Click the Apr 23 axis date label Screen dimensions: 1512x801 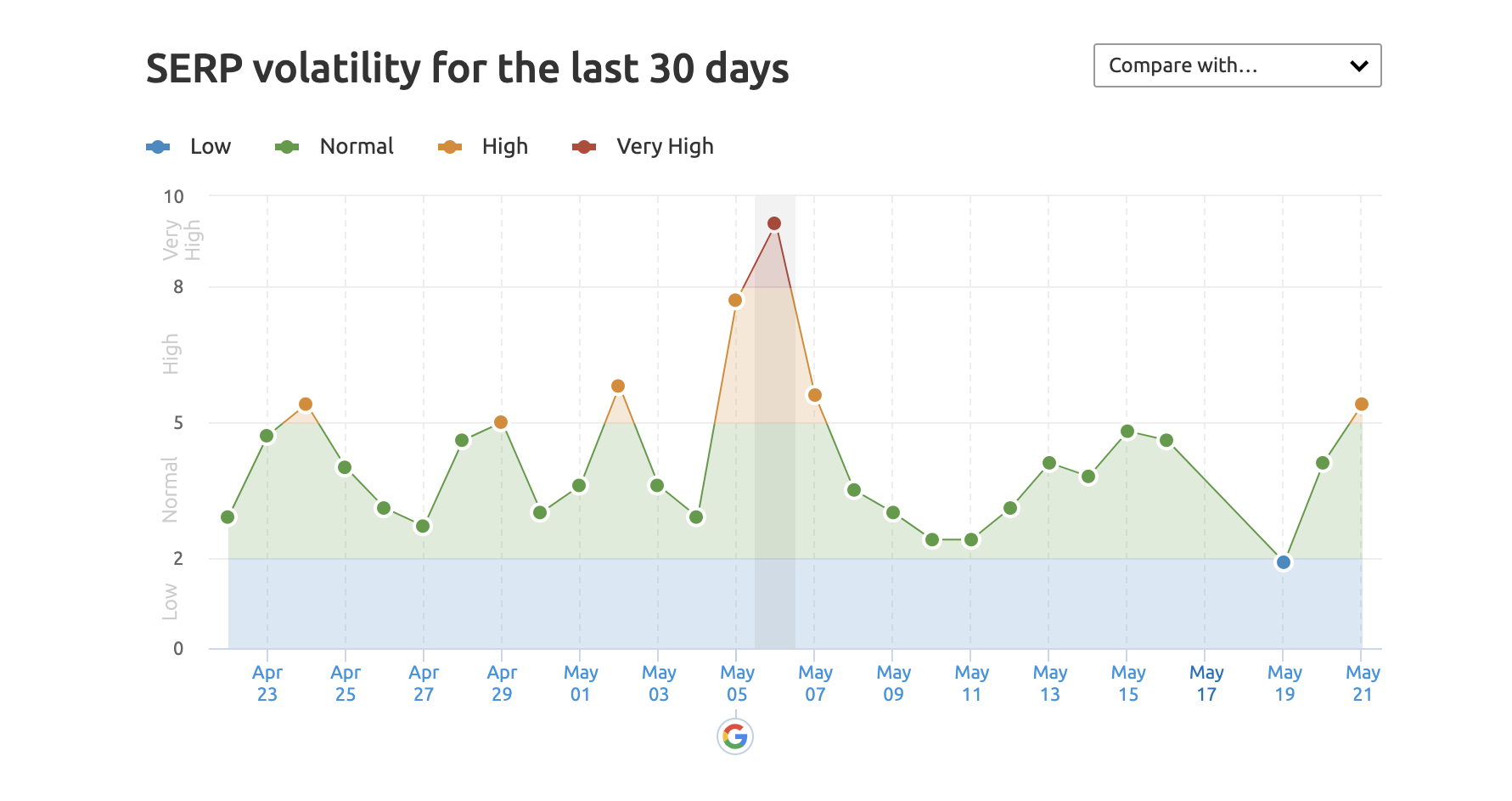(x=267, y=684)
